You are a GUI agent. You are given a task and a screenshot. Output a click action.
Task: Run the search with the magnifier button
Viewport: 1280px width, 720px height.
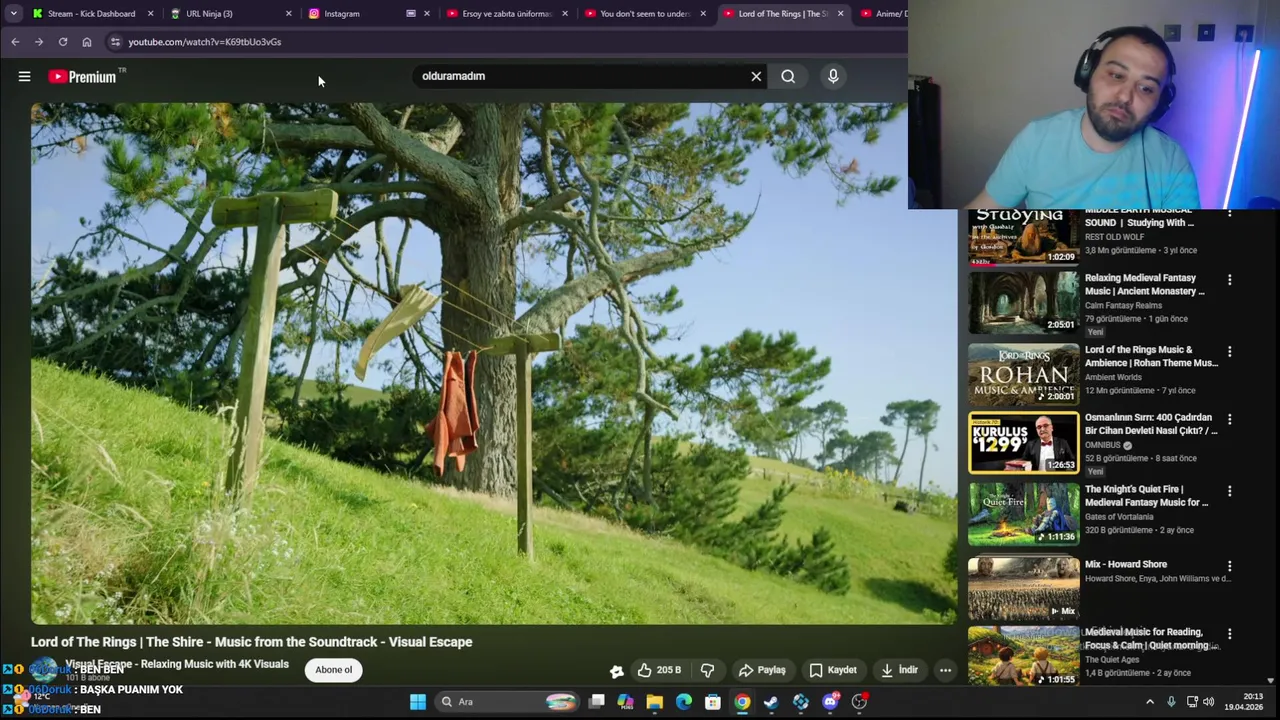(788, 76)
